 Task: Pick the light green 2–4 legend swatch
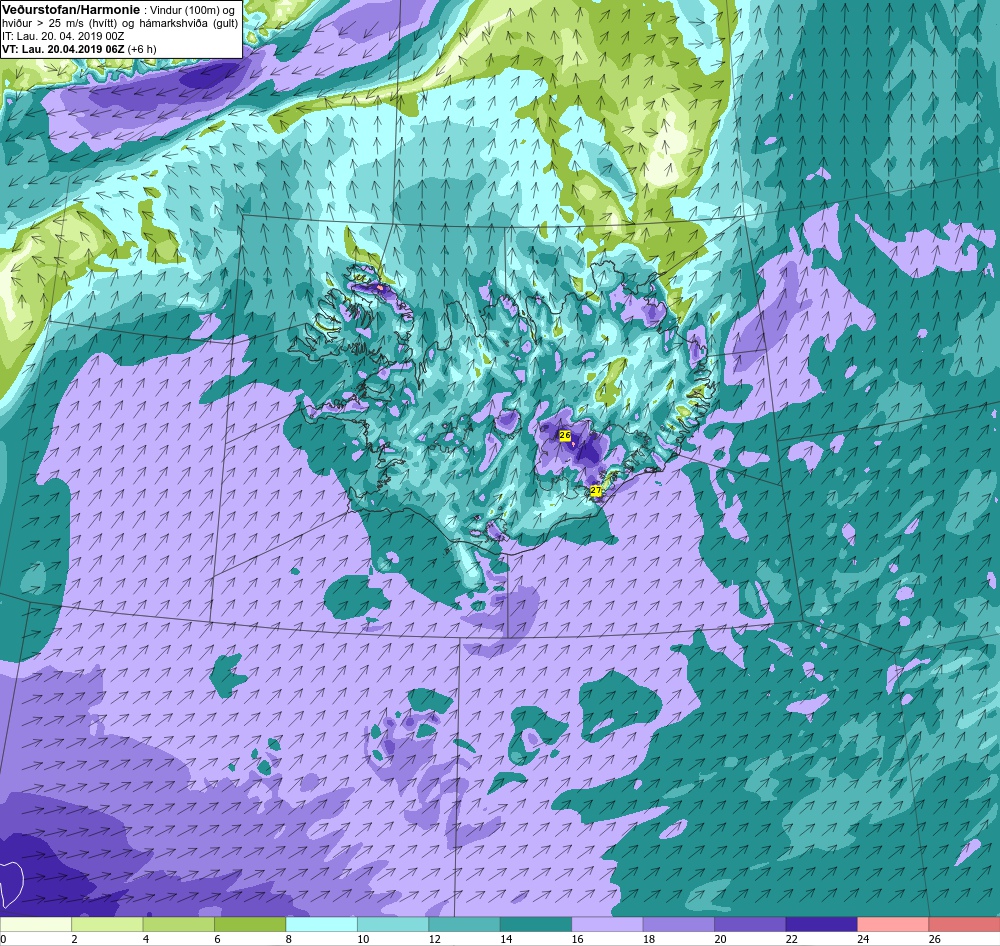[107, 925]
